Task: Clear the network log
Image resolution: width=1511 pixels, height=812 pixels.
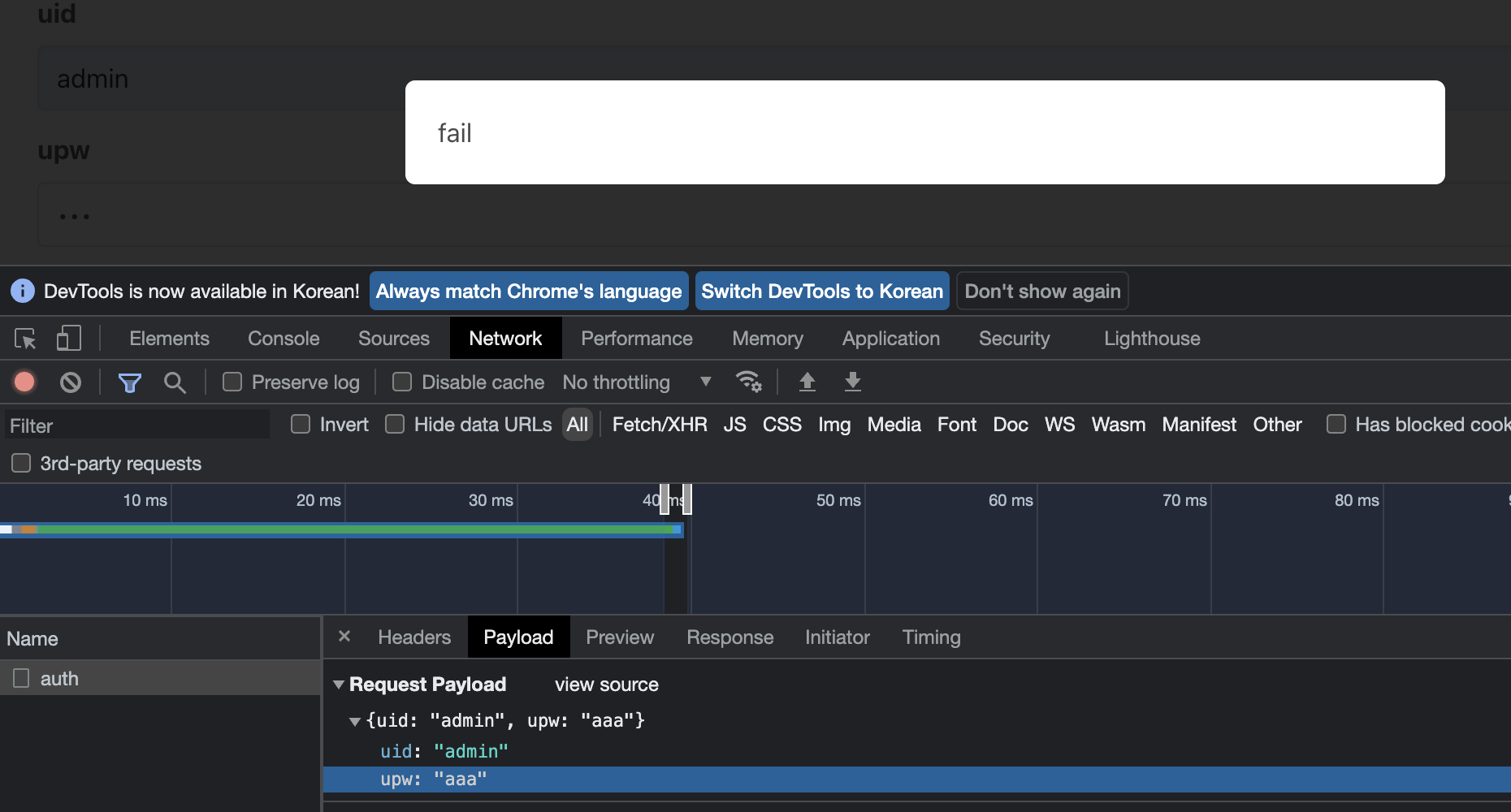Action: tap(71, 382)
